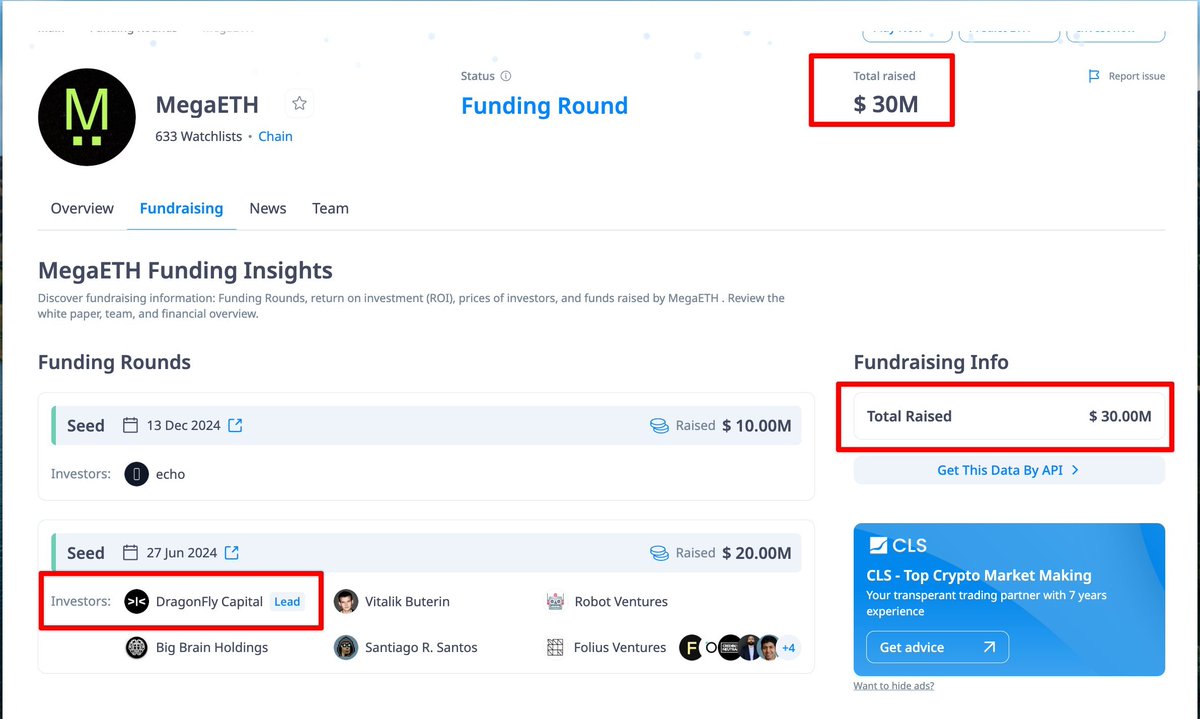Click the DragonFly Capital logo icon
Screen dimensions: 1200x719
pos(136,601)
